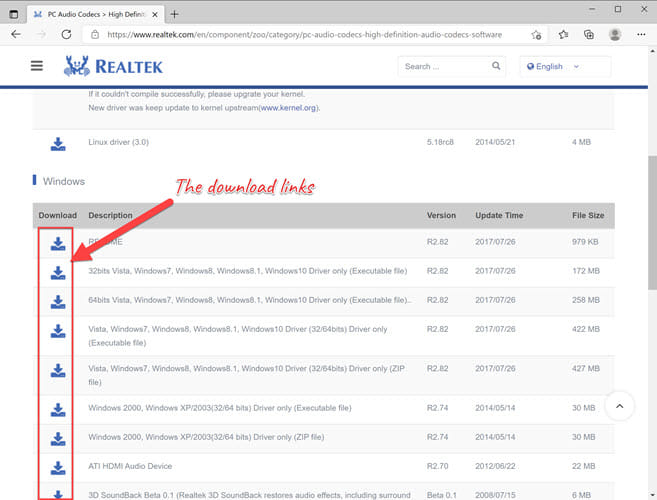Click the Description column header
Viewport: 657px width, 500px height.
point(110,215)
